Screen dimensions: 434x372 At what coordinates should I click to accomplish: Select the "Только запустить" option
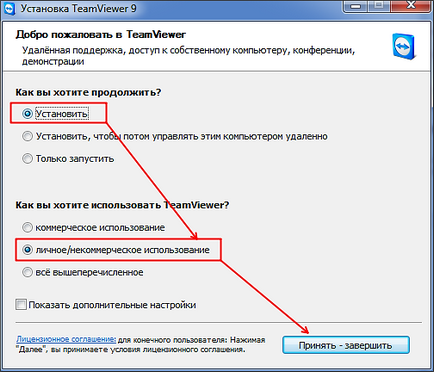coord(27,158)
